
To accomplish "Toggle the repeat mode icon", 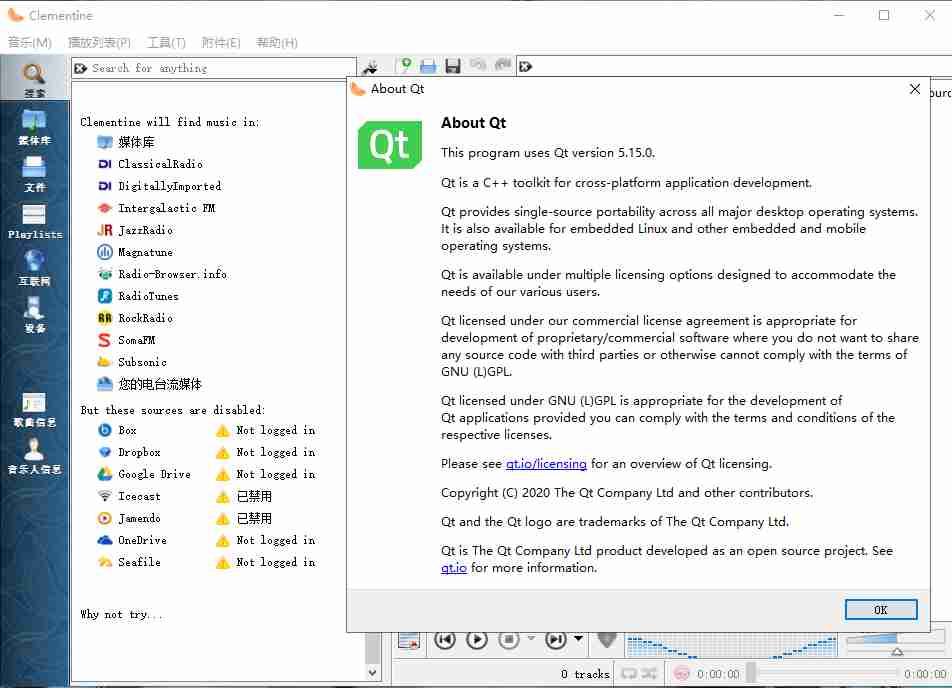I will pyautogui.click(x=629, y=674).
